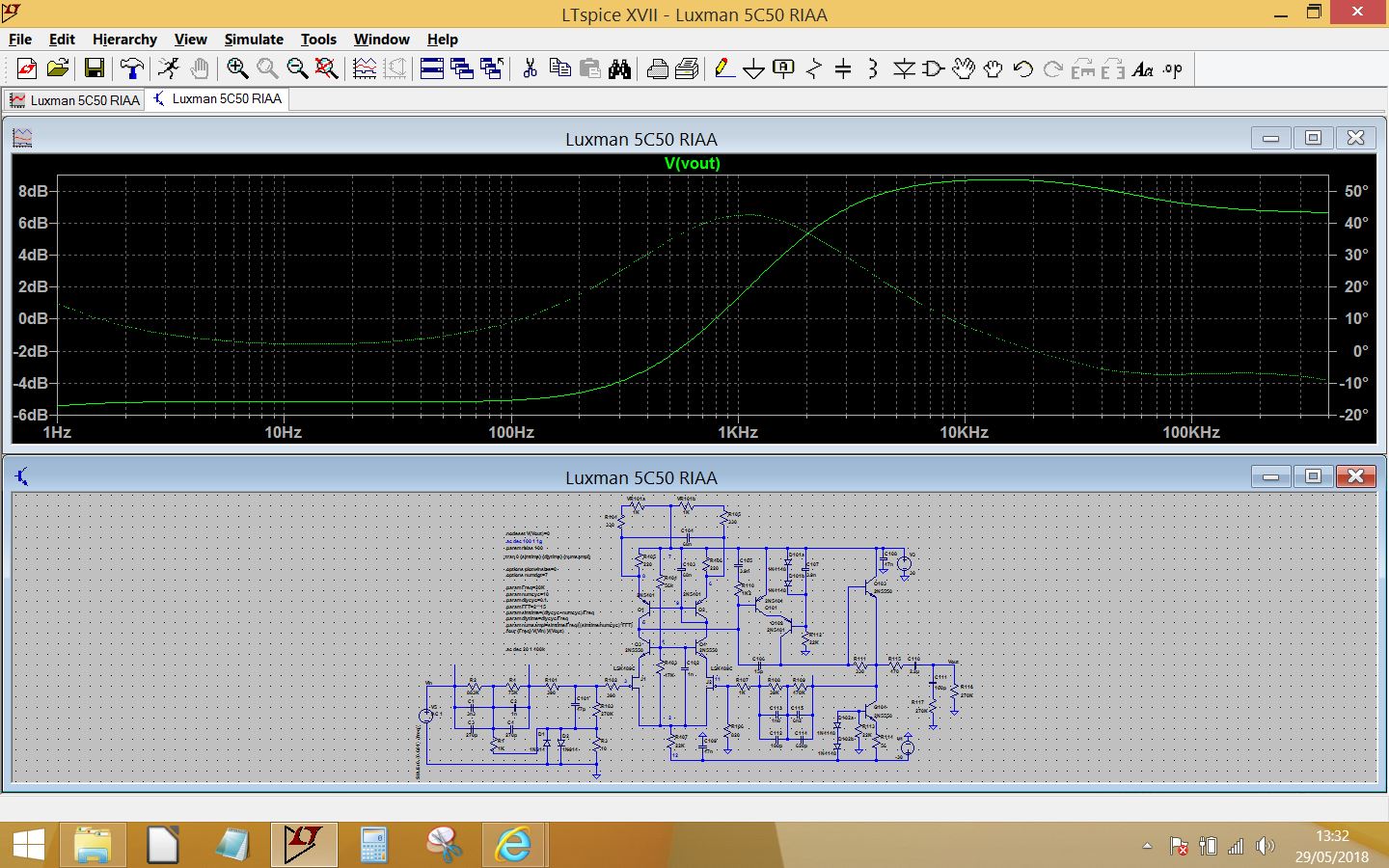Image resolution: width=1389 pixels, height=868 pixels.
Task: Open the component browser gate icon
Action: (x=934, y=68)
